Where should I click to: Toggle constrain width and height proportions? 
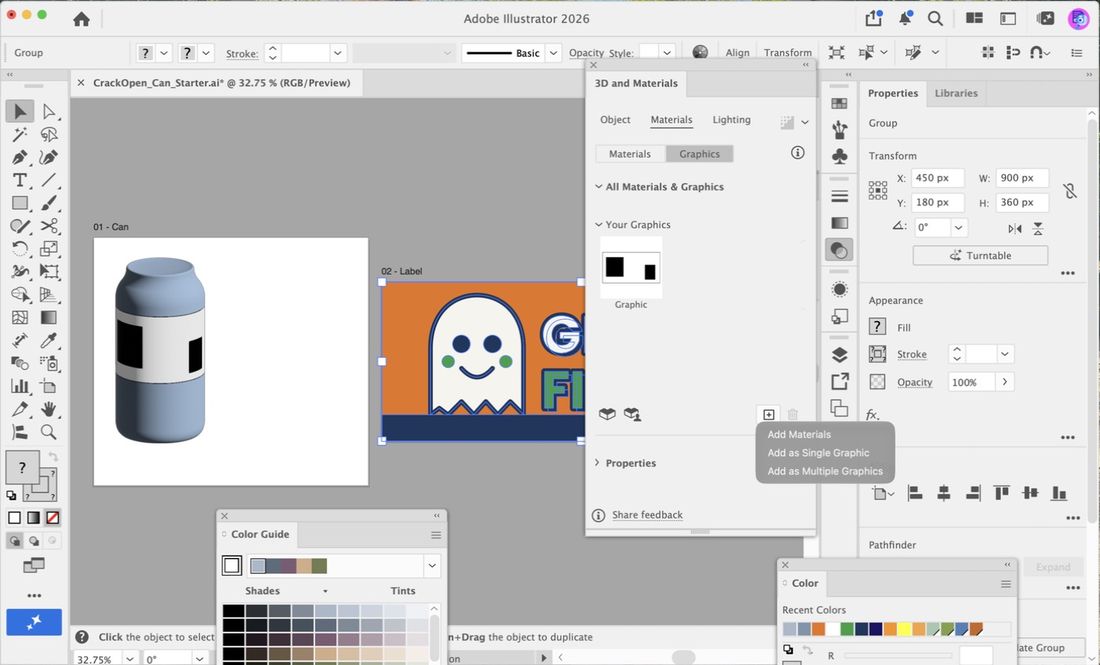pyautogui.click(x=1069, y=190)
